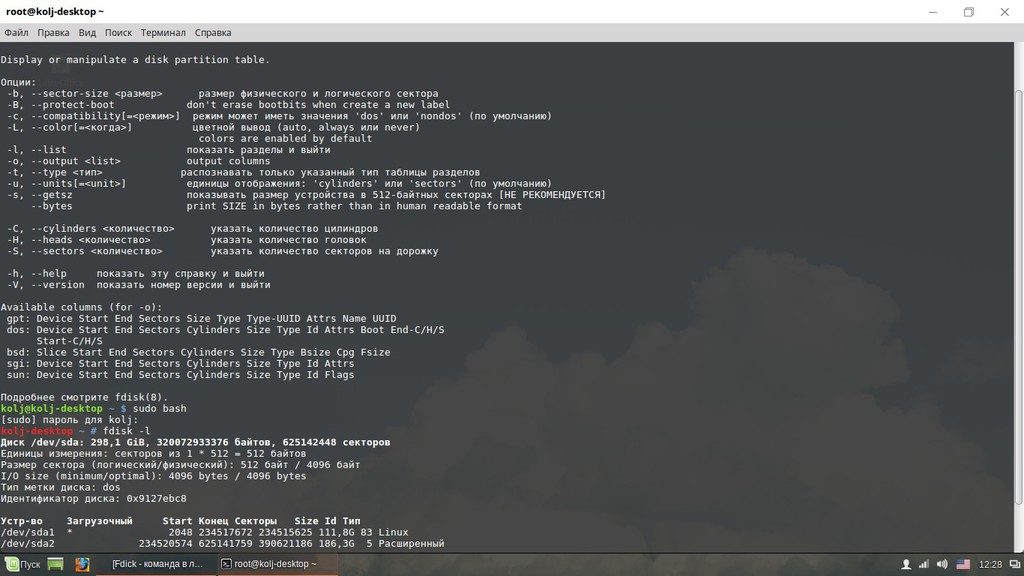Click the window title 'root@kolj-desktop ~'
This screenshot has width=1024, height=576.
tap(55, 12)
